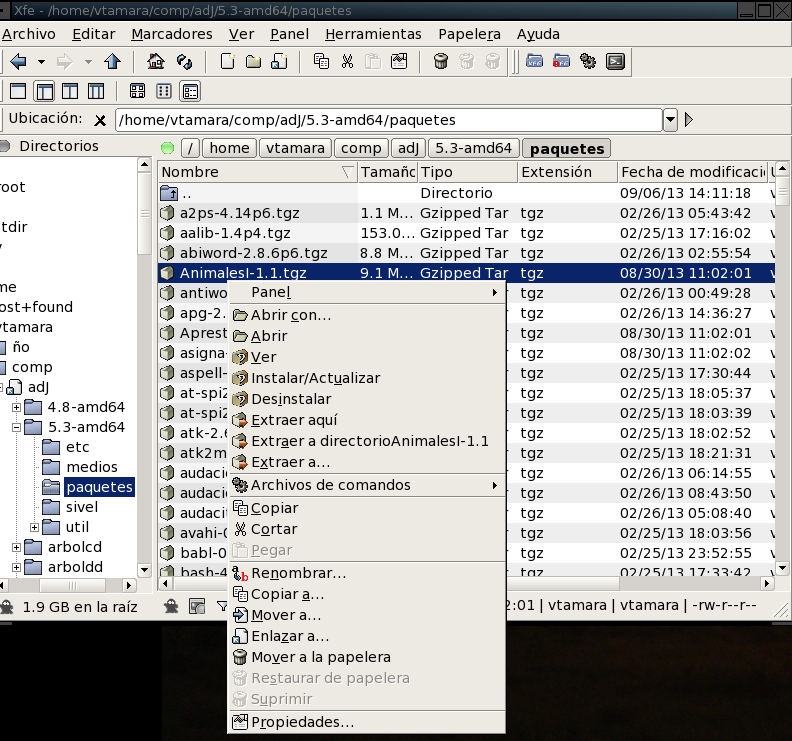
Task: Open the Herramientas menu
Action: tap(373, 34)
